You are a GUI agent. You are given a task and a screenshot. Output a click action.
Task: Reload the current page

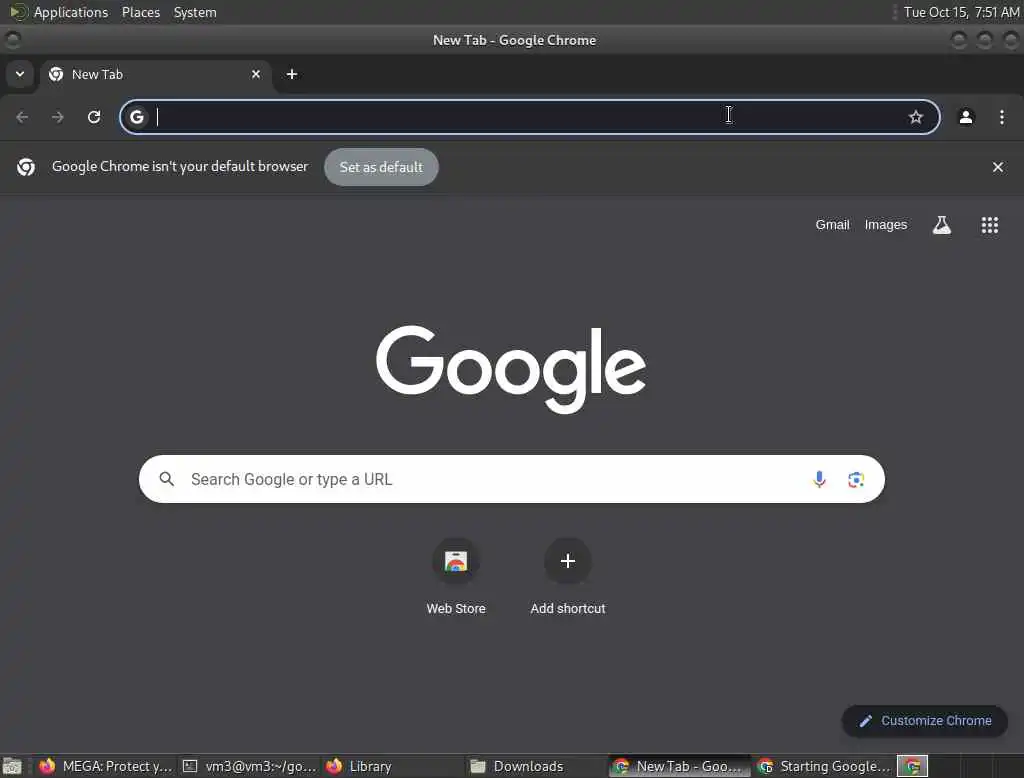click(x=94, y=117)
